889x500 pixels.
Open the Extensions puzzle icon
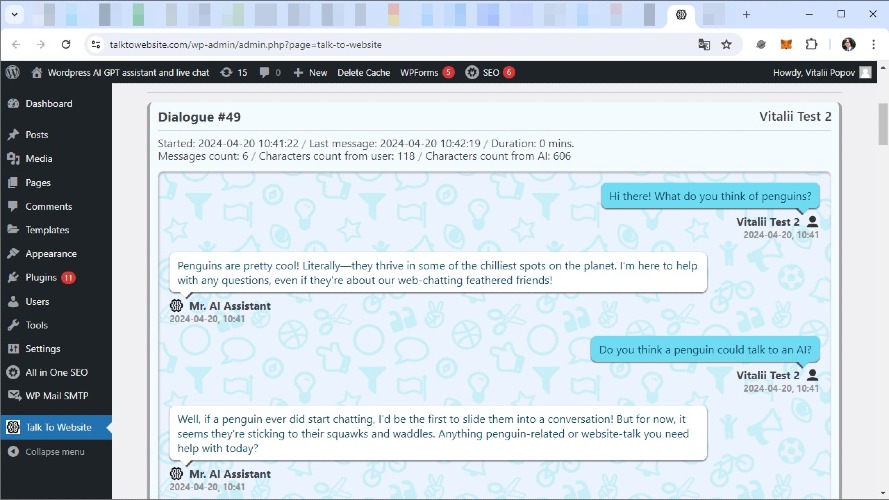(811, 44)
